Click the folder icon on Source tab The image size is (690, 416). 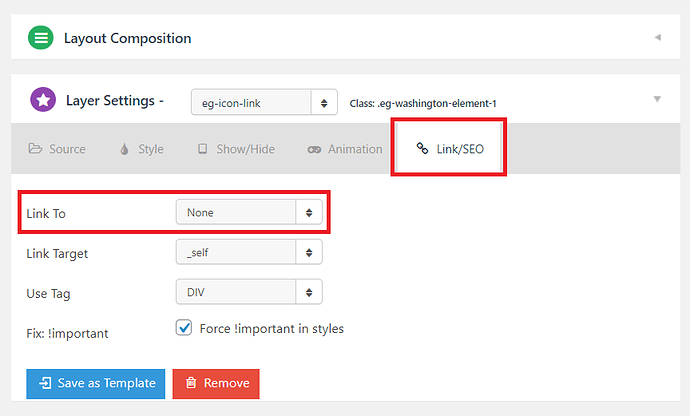click(x=35, y=149)
